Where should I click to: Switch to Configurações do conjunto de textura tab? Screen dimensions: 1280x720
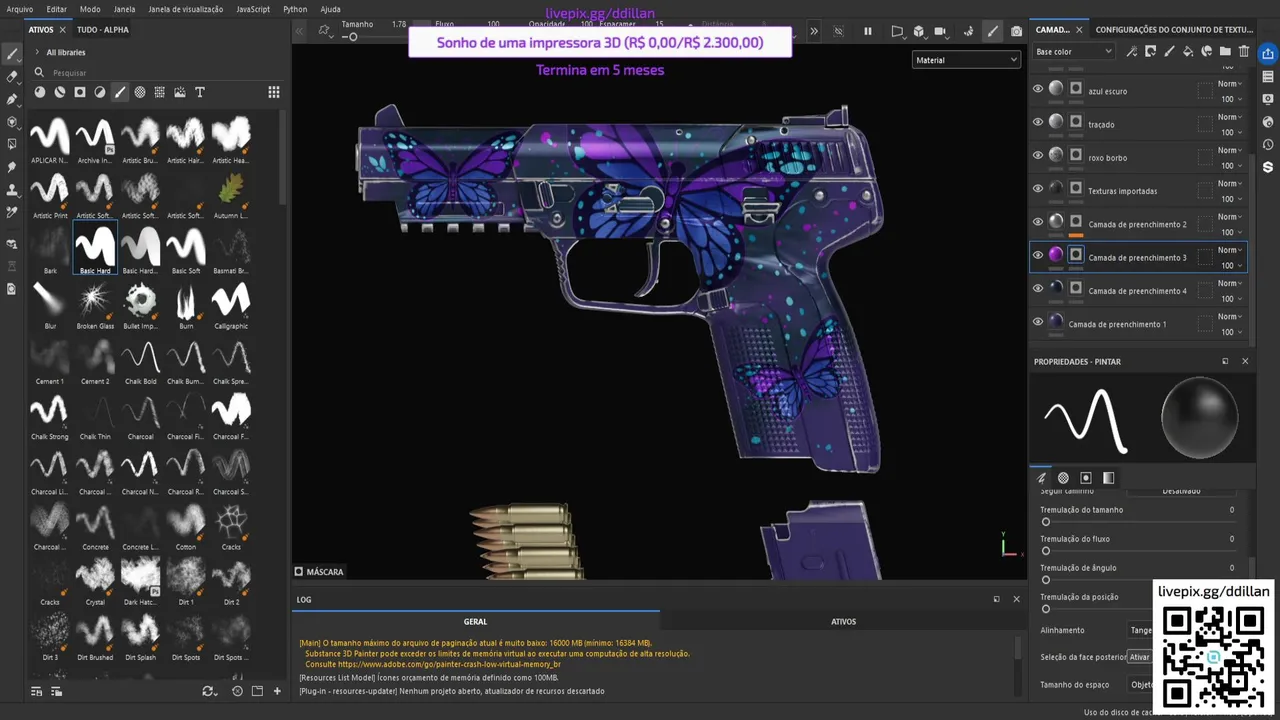[1174, 30]
